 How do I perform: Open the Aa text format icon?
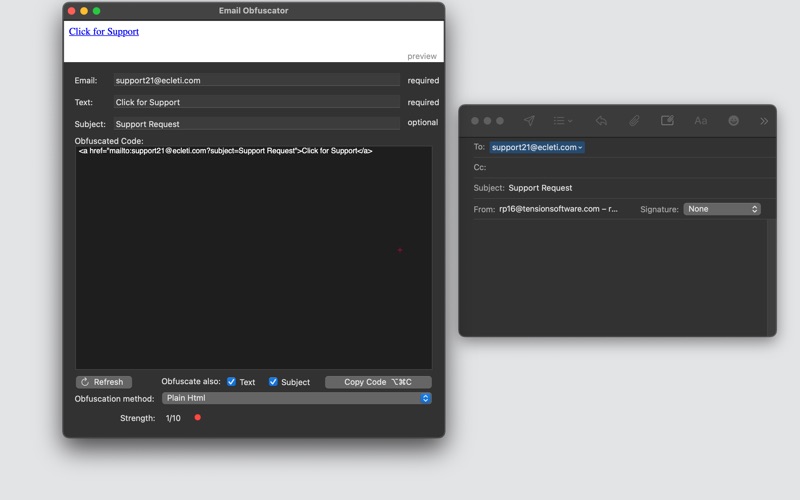click(x=700, y=121)
